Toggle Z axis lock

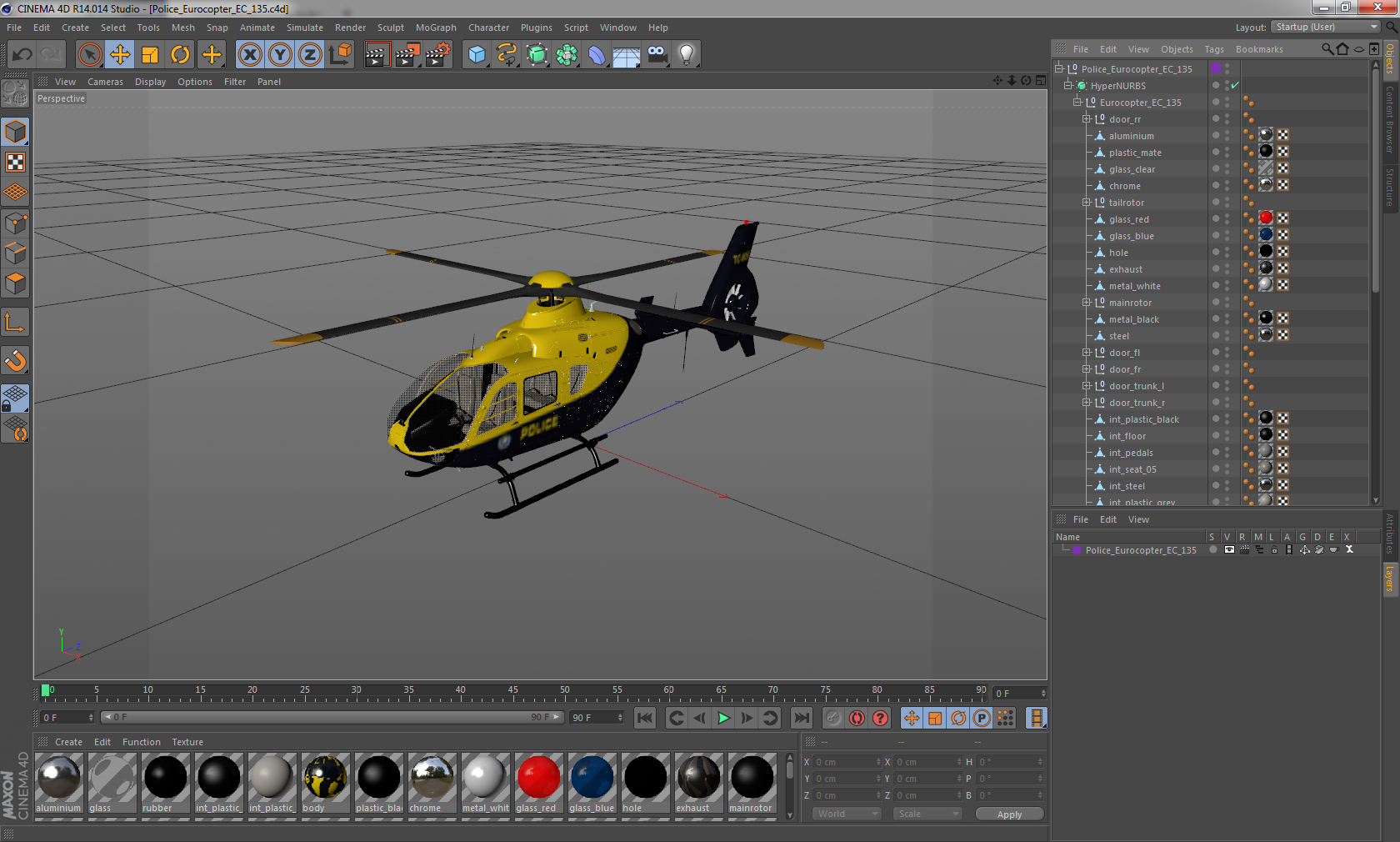click(x=310, y=55)
